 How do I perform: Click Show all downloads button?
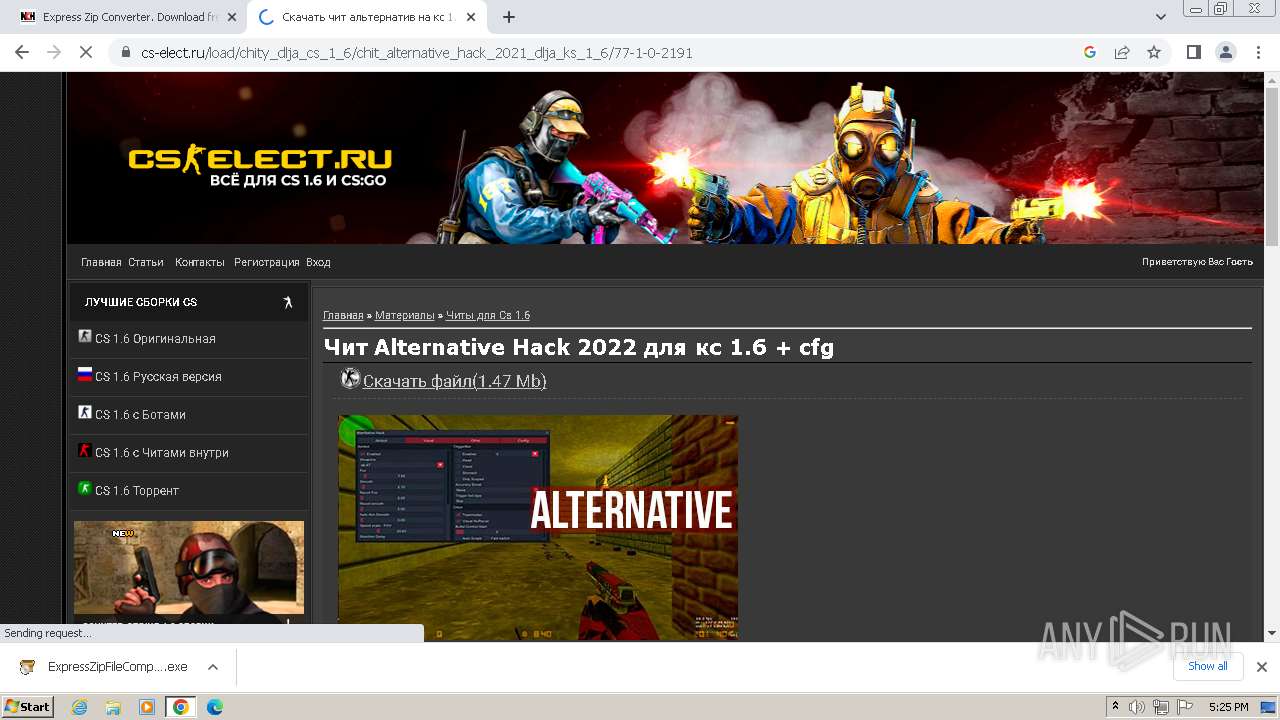point(1208,666)
